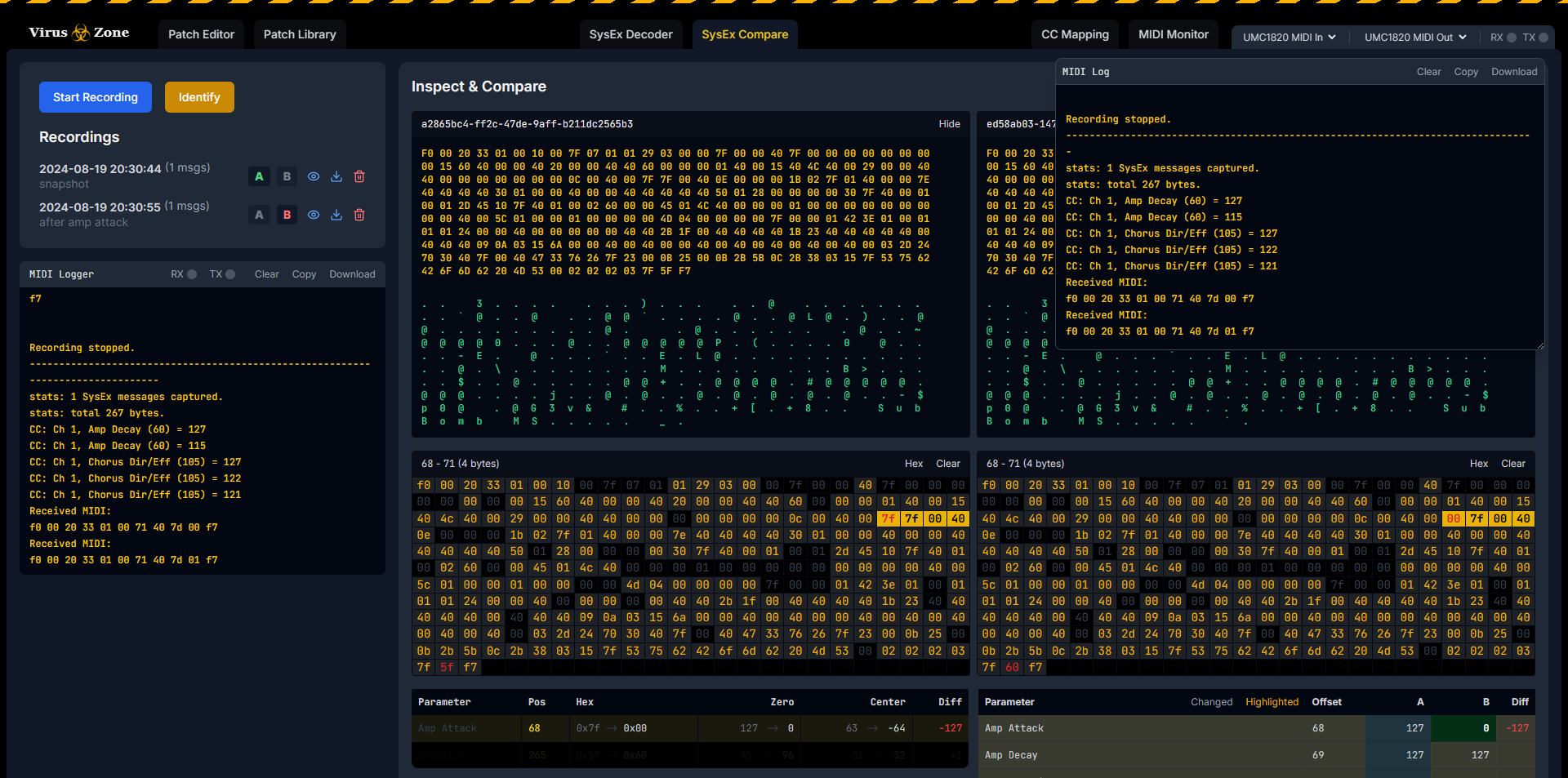Viewport: 1568px width, 778px height.
Task: Download the 'after amp attack' recording
Action: coord(336,215)
